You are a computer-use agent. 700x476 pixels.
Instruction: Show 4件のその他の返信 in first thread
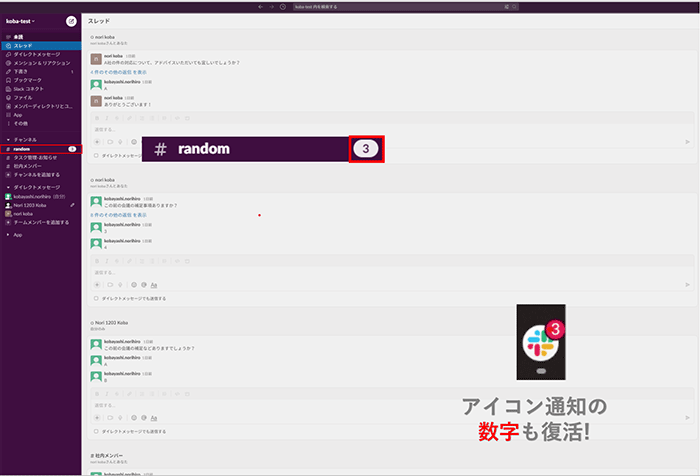(x=118, y=72)
